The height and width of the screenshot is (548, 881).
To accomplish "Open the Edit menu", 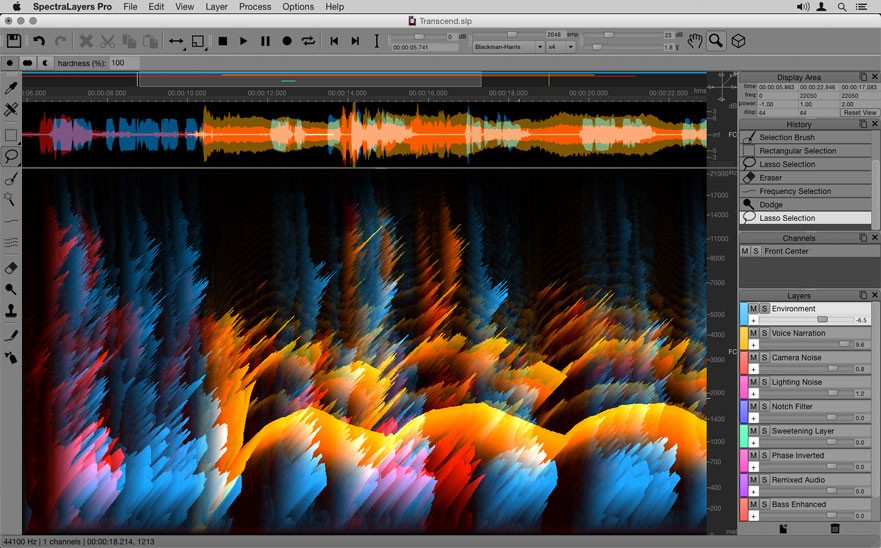I will 156,7.
